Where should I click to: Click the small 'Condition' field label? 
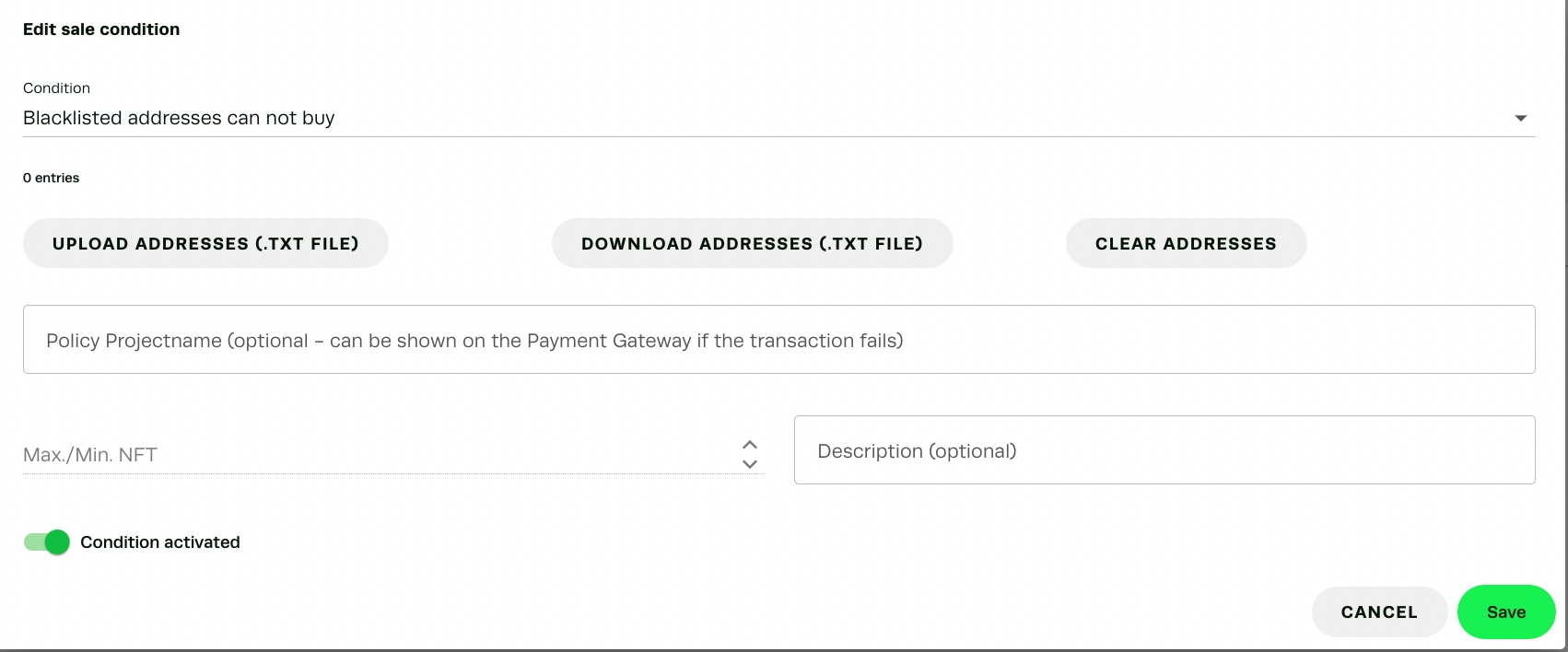[x=56, y=88]
